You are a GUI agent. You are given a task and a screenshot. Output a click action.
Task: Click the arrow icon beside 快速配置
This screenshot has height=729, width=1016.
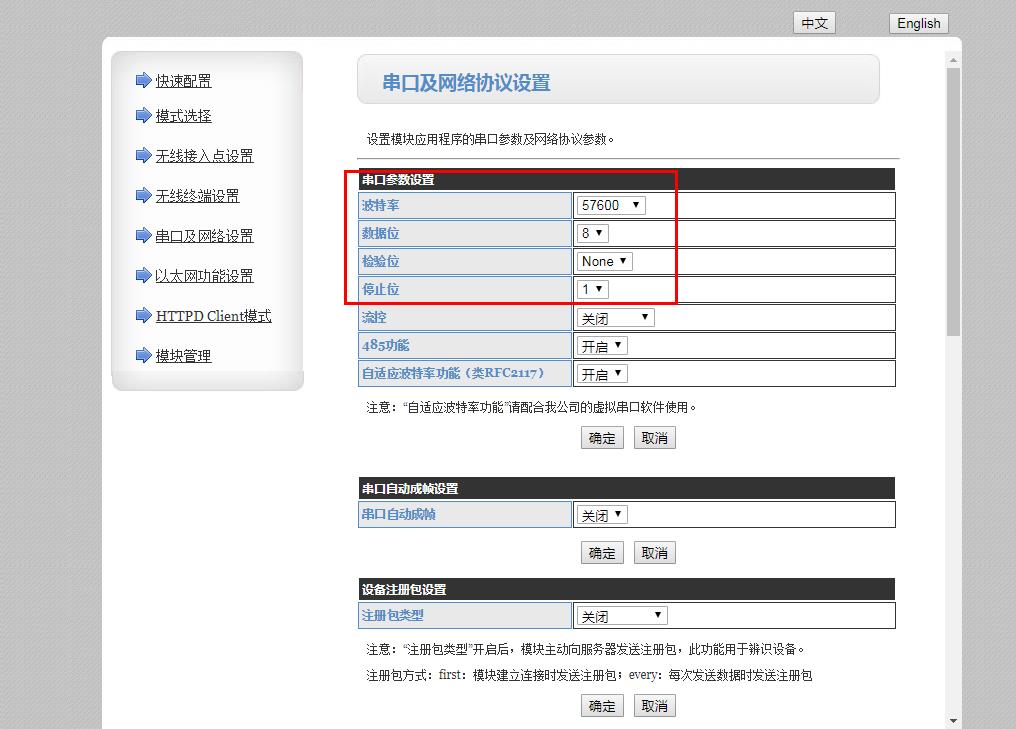(x=143, y=81)
